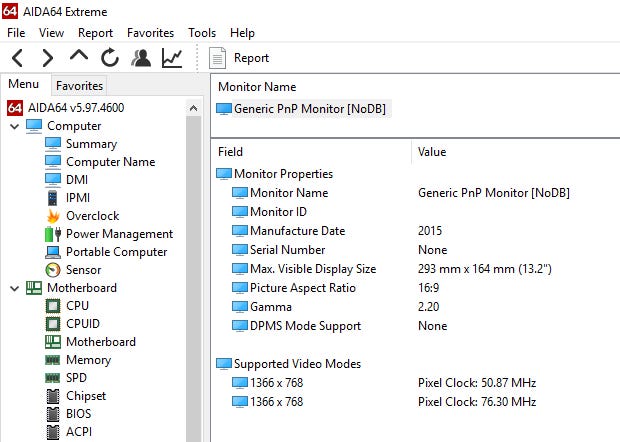The width and height of the screenshot is (620, 442).
Task: Open the View menu
Action: [x=51, y=33]
